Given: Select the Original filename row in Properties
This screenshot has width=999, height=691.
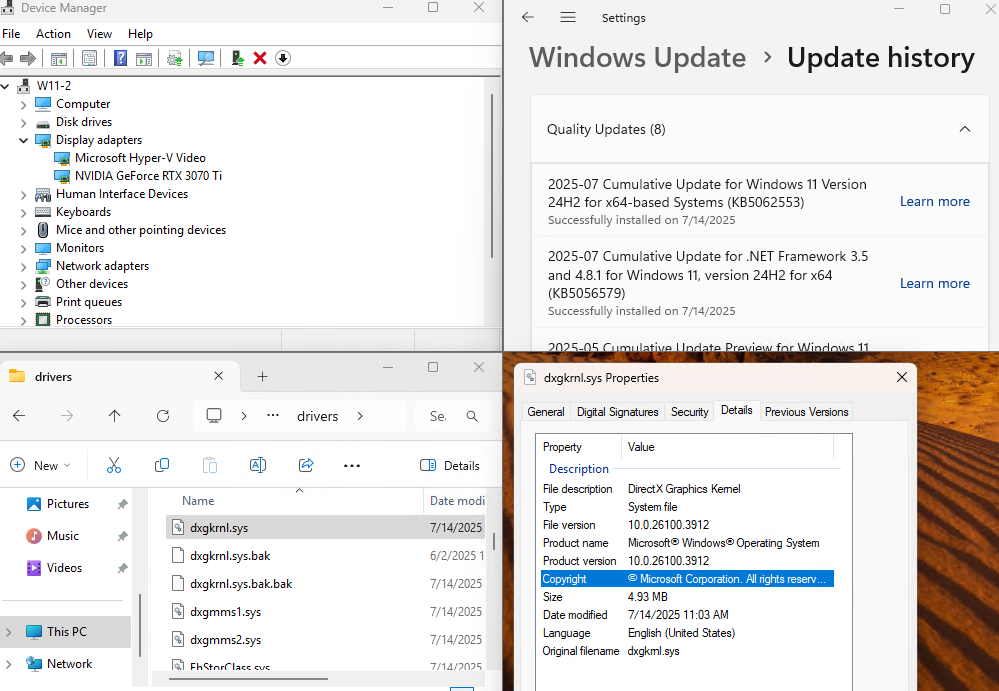Looking at the screenshot, I should coord(687,651).
